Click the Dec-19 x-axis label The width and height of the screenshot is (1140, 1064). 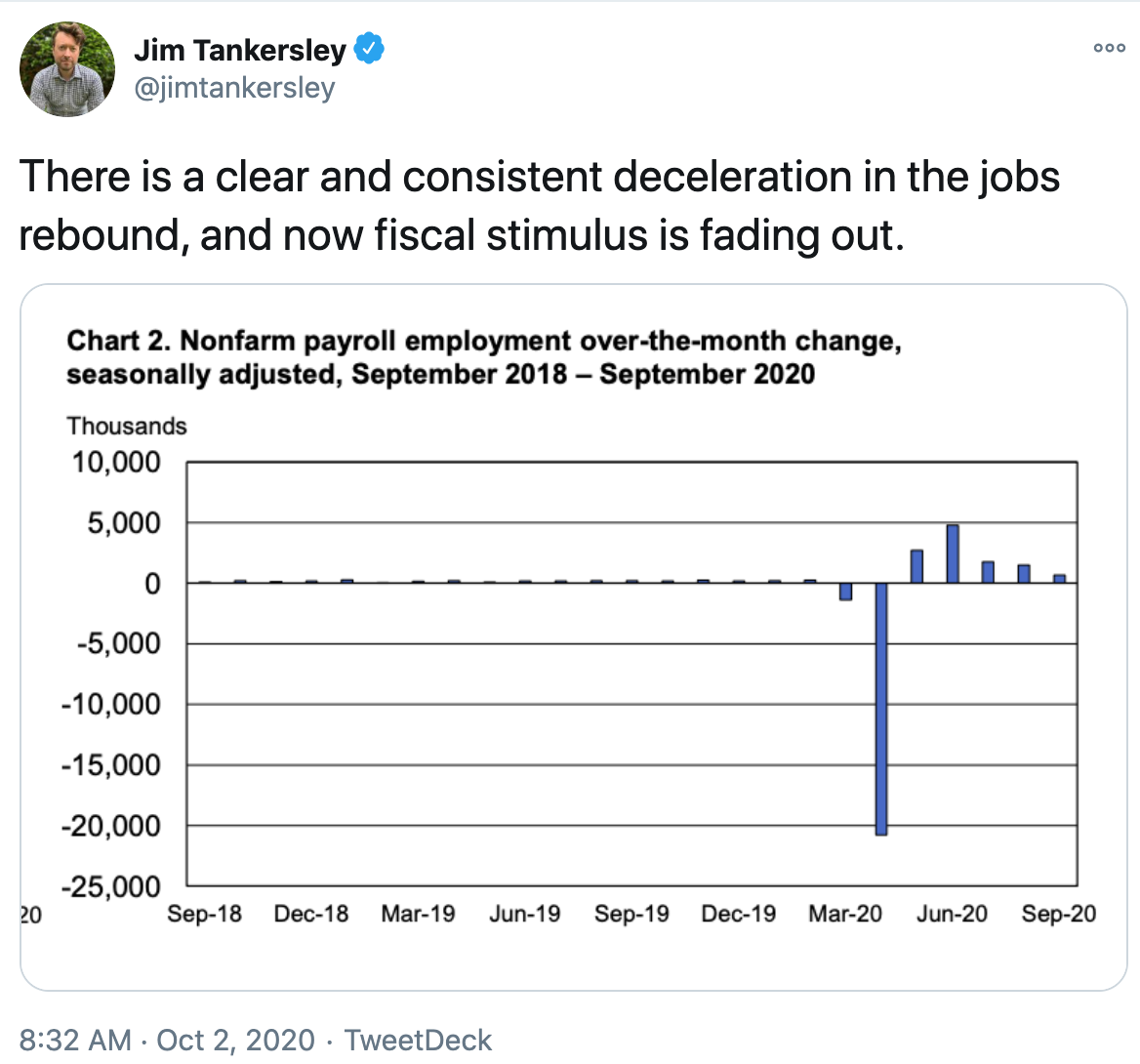click(738, 914)
